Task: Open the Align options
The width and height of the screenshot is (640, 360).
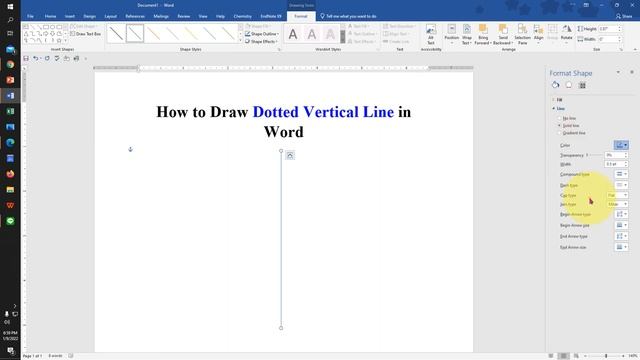Action: tap(538, 34)
